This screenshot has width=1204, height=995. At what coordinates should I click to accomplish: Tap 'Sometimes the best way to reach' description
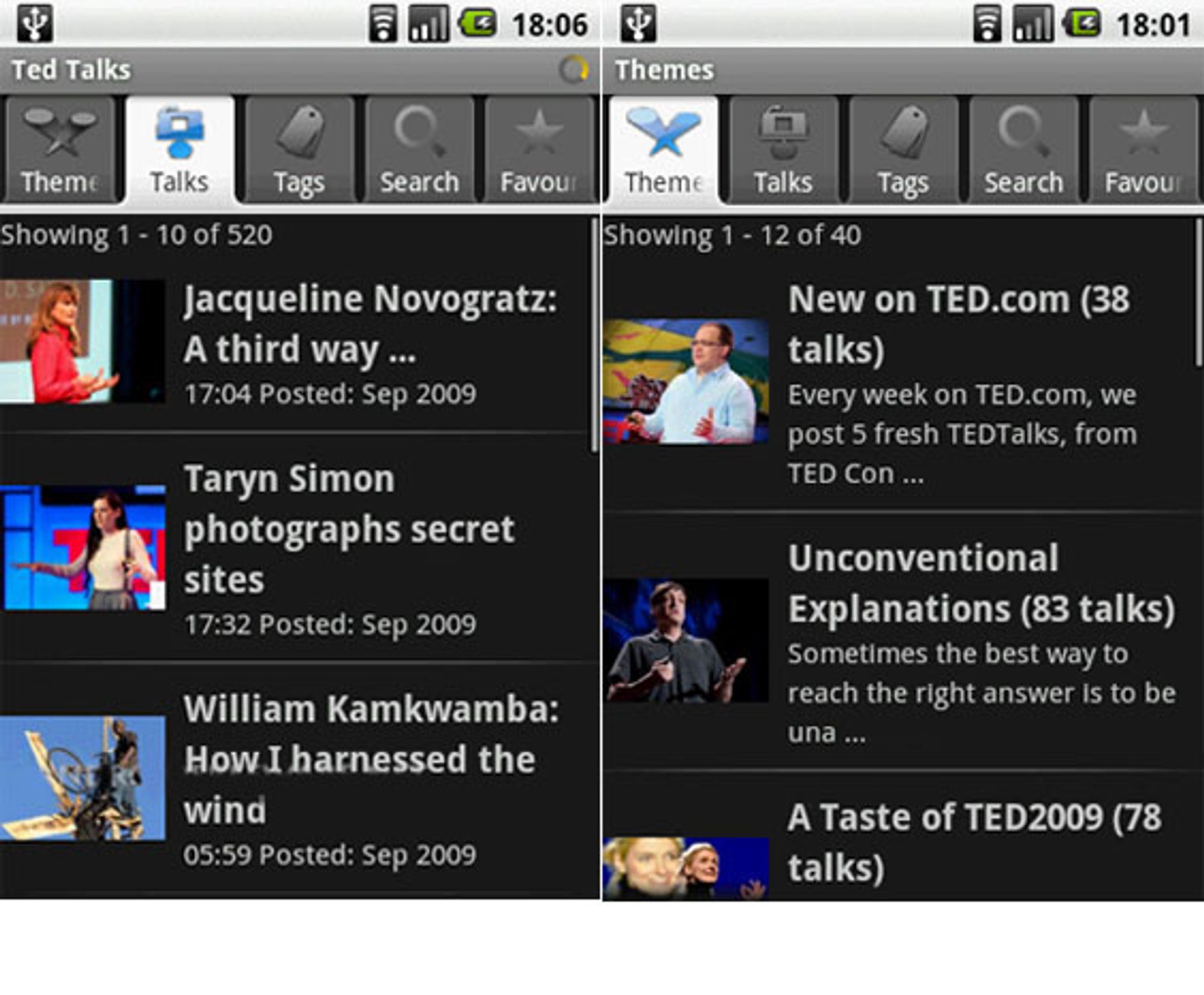click(982, 693)
